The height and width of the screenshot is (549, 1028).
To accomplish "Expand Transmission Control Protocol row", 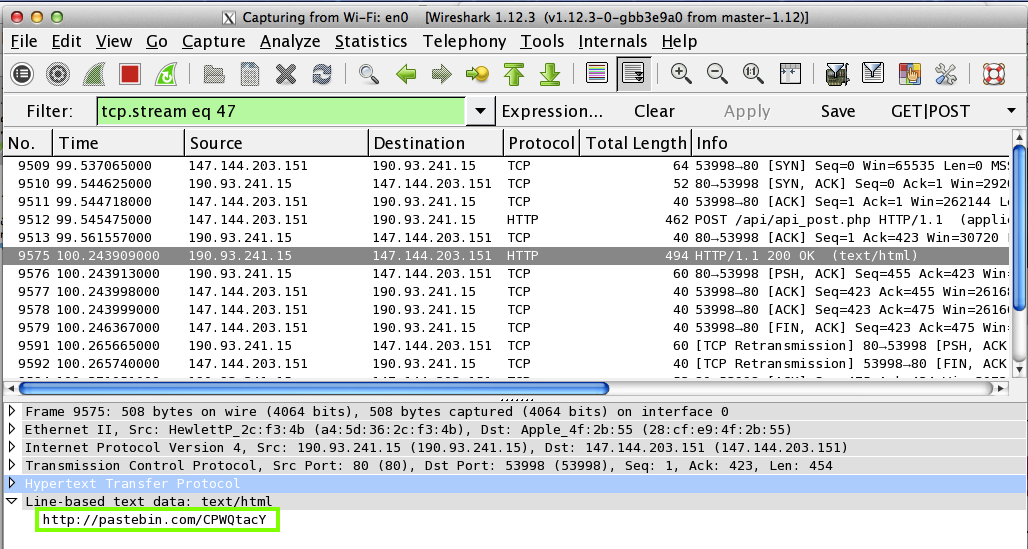I will pyautogui.click(x=12, y=465).
